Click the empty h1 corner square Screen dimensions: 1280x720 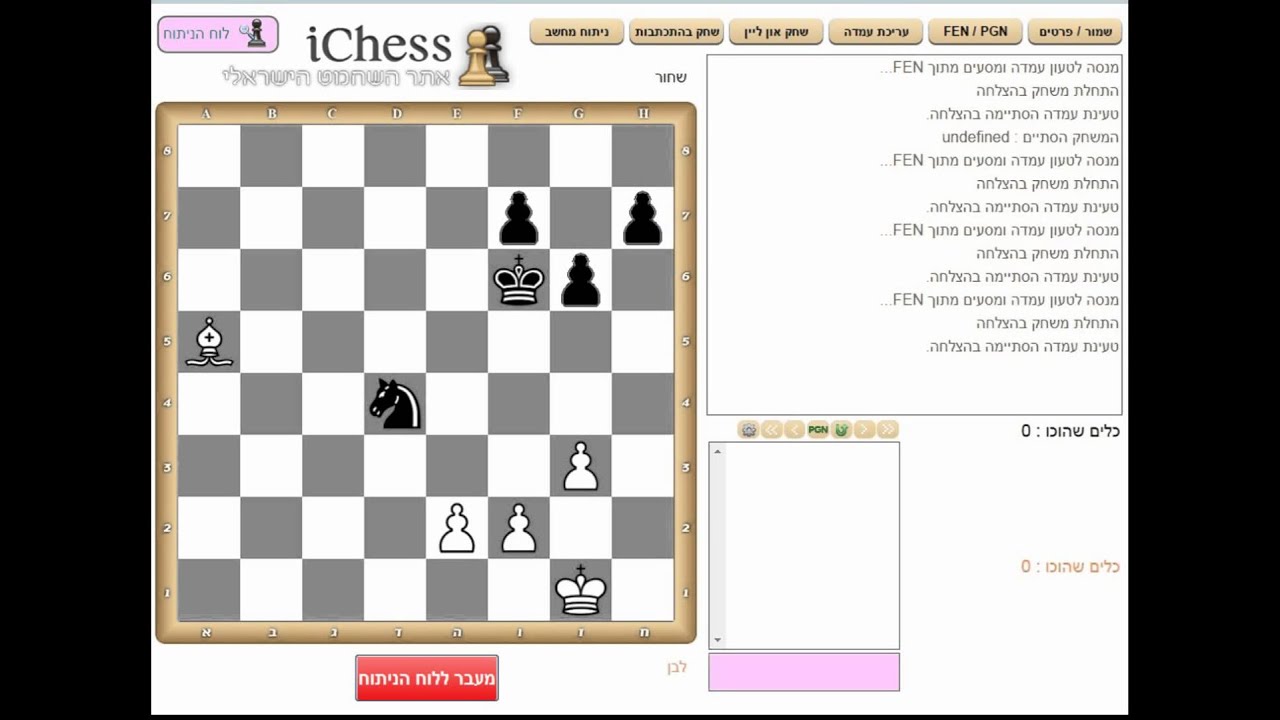[x=643, y=590]
